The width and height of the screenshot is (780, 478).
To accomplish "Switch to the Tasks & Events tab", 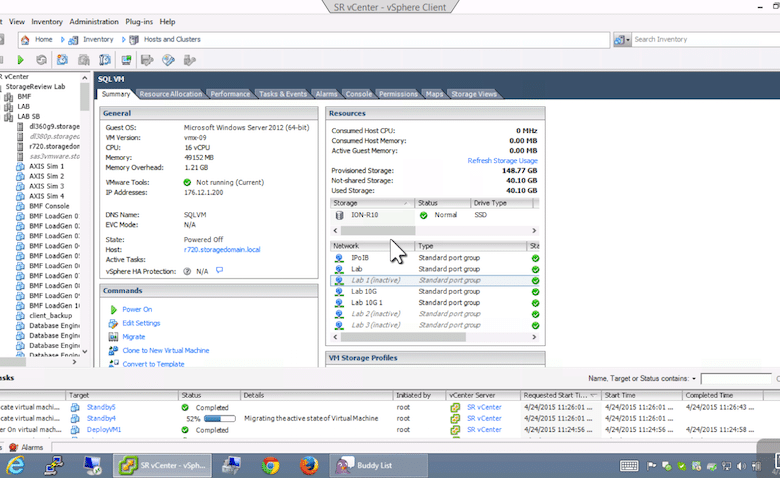I will click(283, 94).
